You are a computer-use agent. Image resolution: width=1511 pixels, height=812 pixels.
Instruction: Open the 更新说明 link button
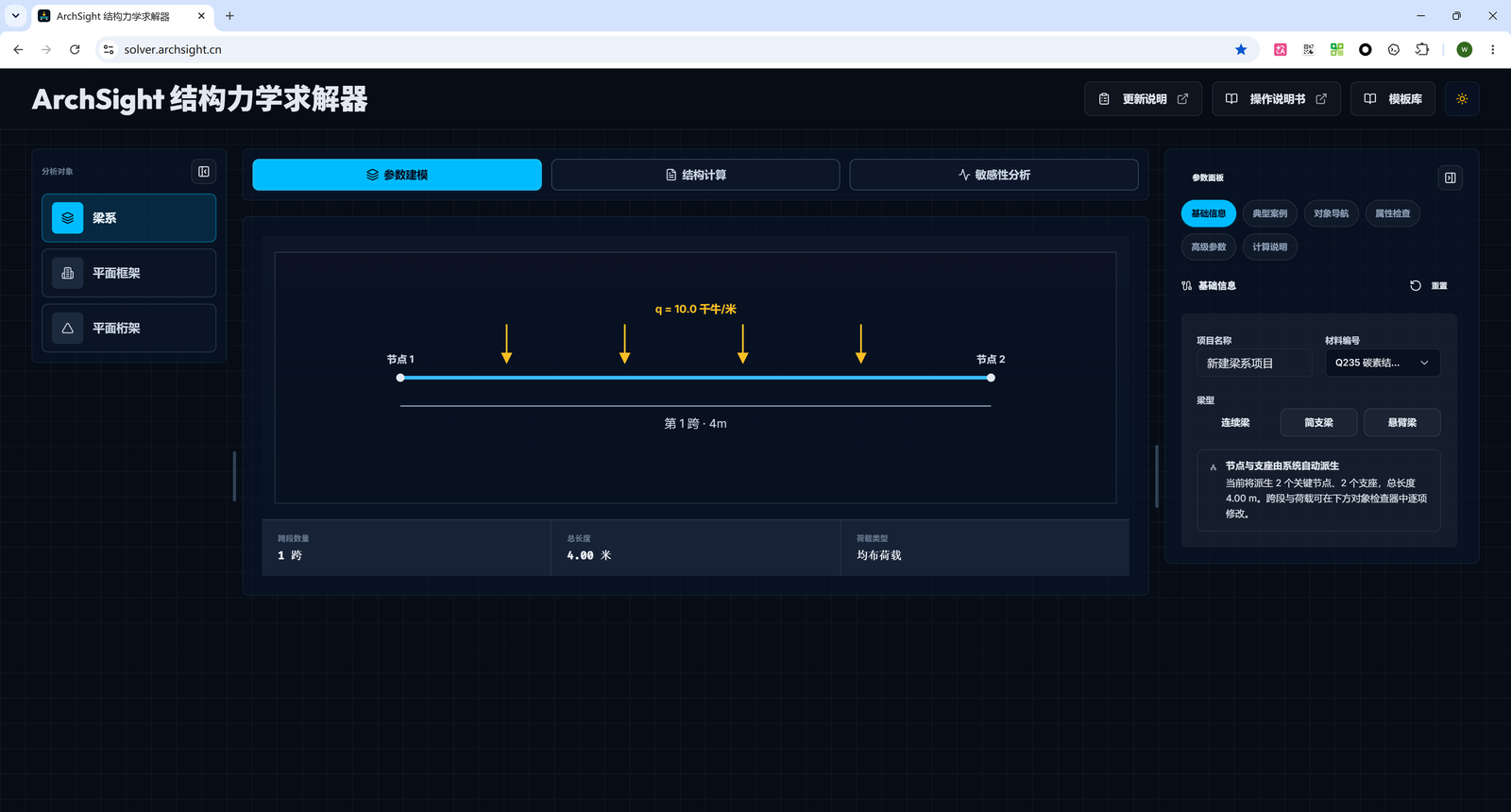[x=1144, y=99]
